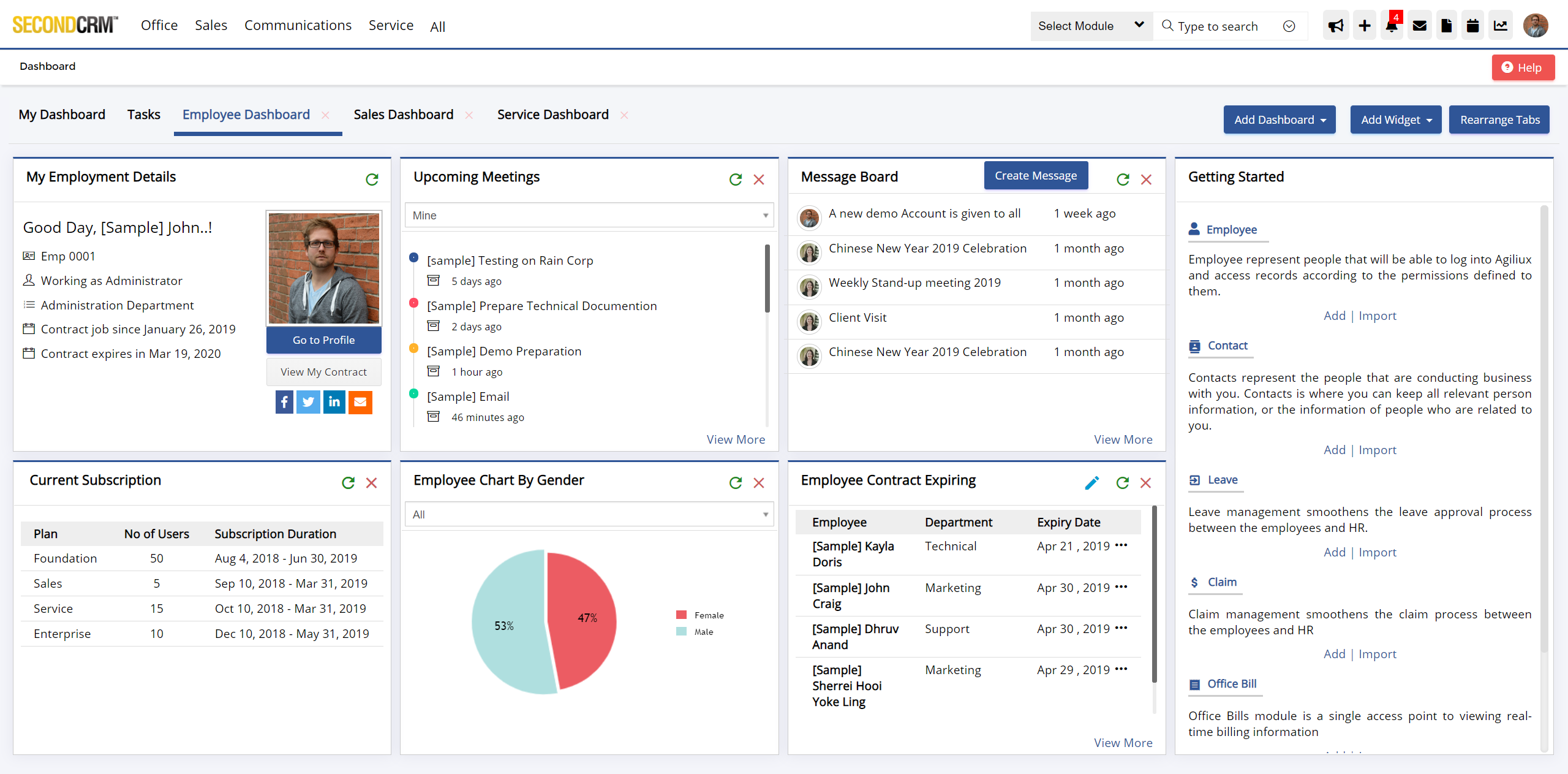The image size is (1568, 774).
Task: Open the notifications bell icon
Action: 1392,26
